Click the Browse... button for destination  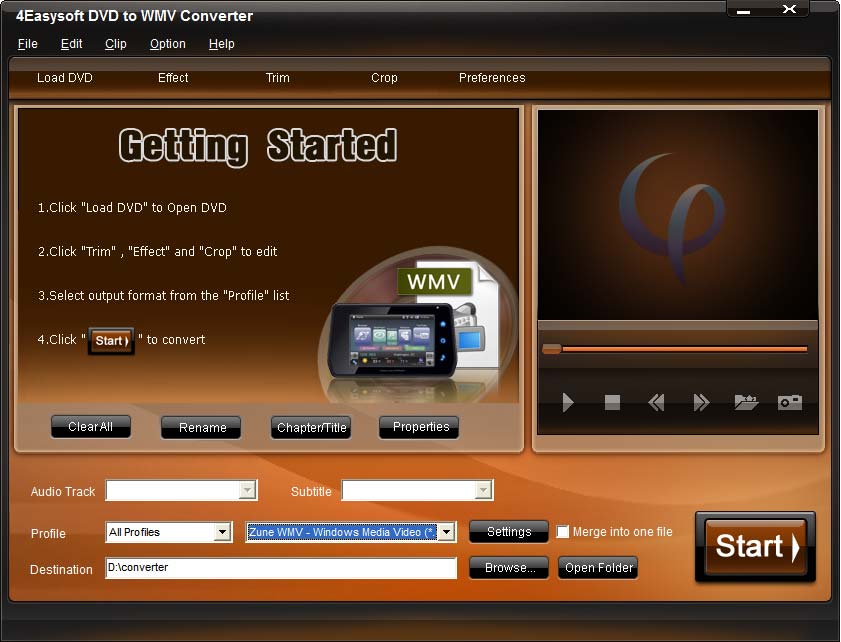509,568
